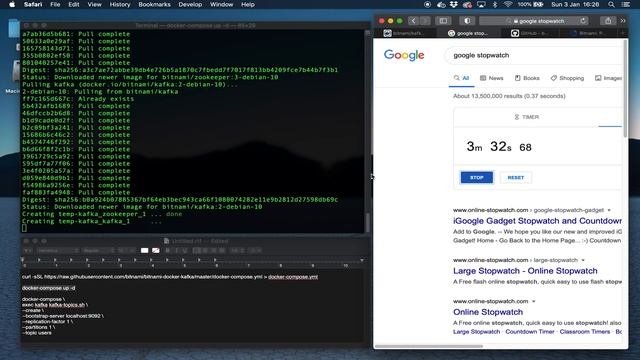Click the TextEdit text color swatch
Screen dimensions: 640x360
coord(144,250)
